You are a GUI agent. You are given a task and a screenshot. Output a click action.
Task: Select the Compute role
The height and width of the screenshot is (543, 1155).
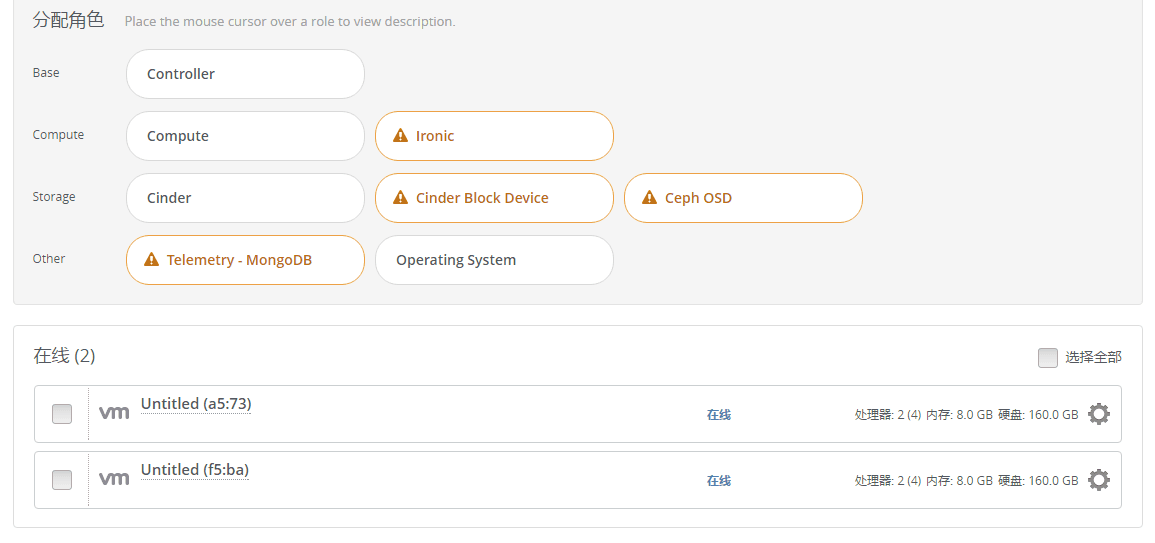(245, 136)
